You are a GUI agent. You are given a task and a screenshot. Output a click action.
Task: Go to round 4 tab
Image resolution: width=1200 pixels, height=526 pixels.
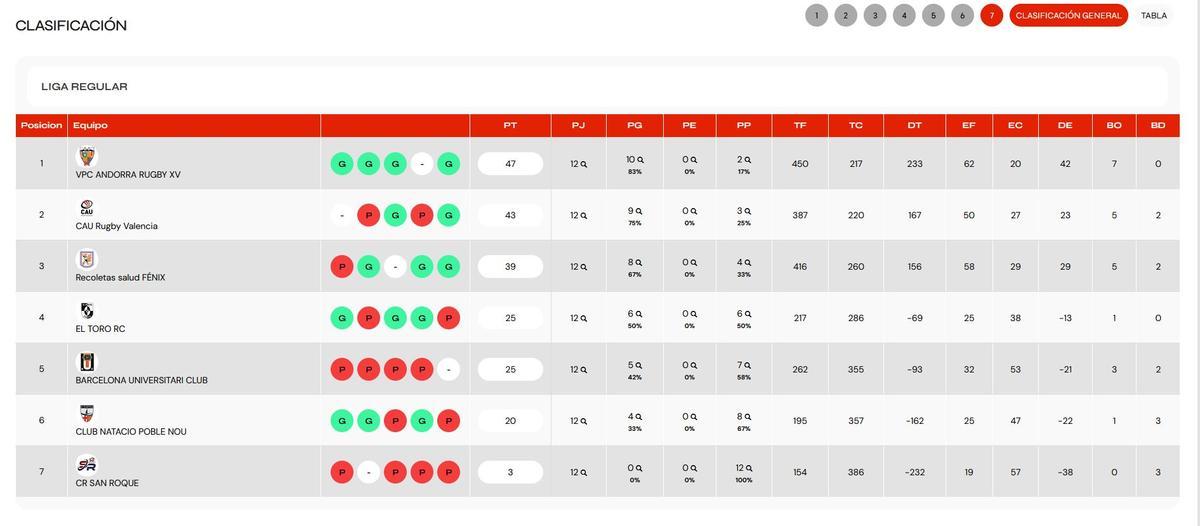pyautogui.click(x=904, y=15)
